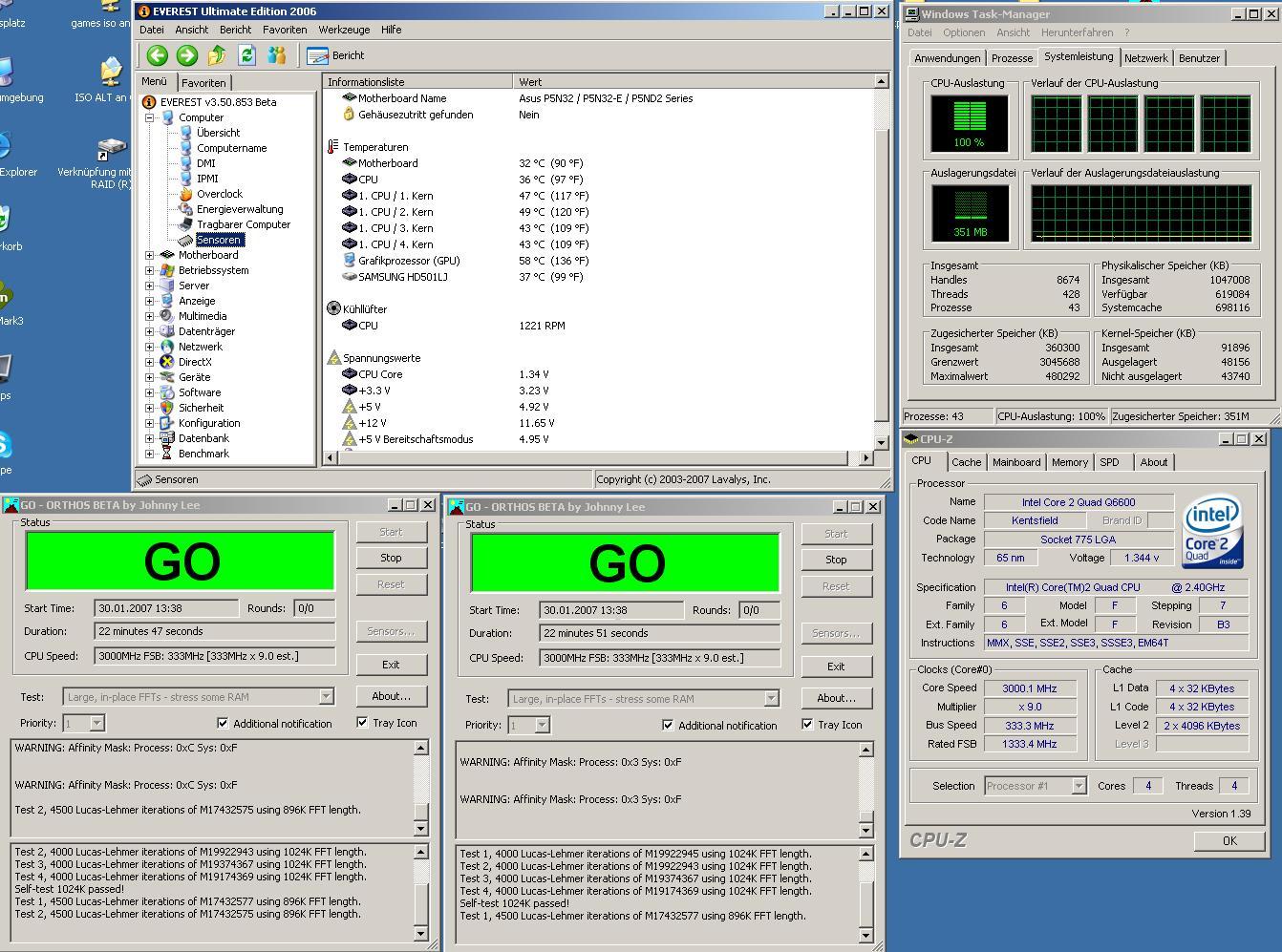Refresh the EVEREST page with the refresh icon

(246, 55)
